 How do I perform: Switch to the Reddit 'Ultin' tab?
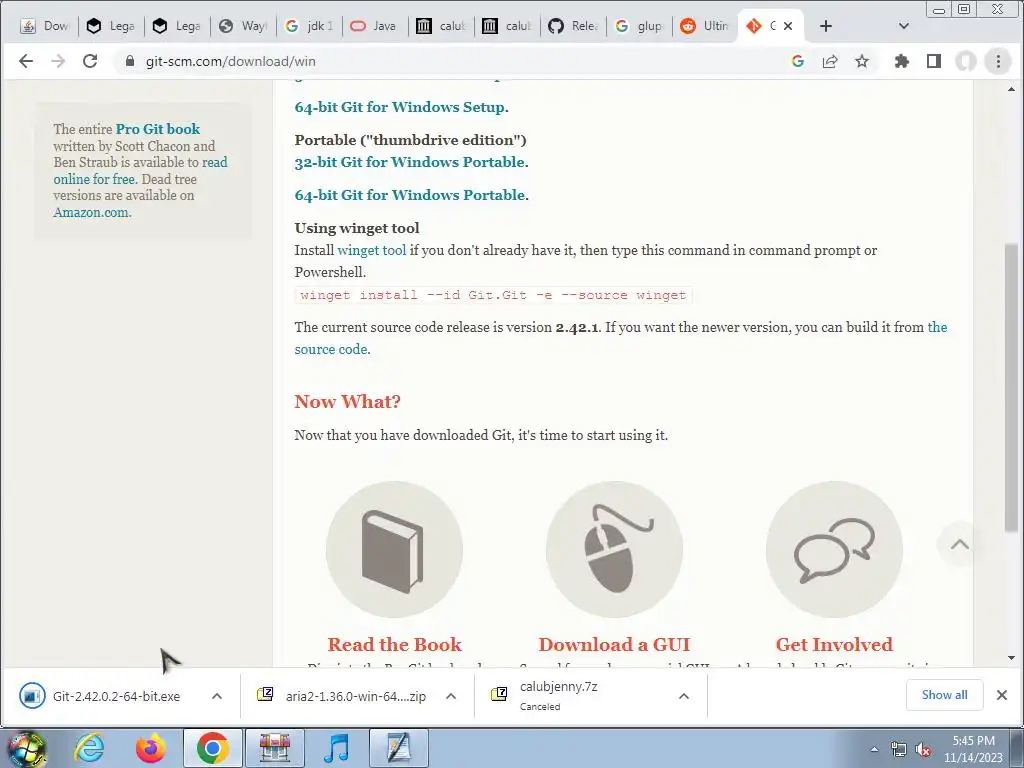(x=705, y=26)
